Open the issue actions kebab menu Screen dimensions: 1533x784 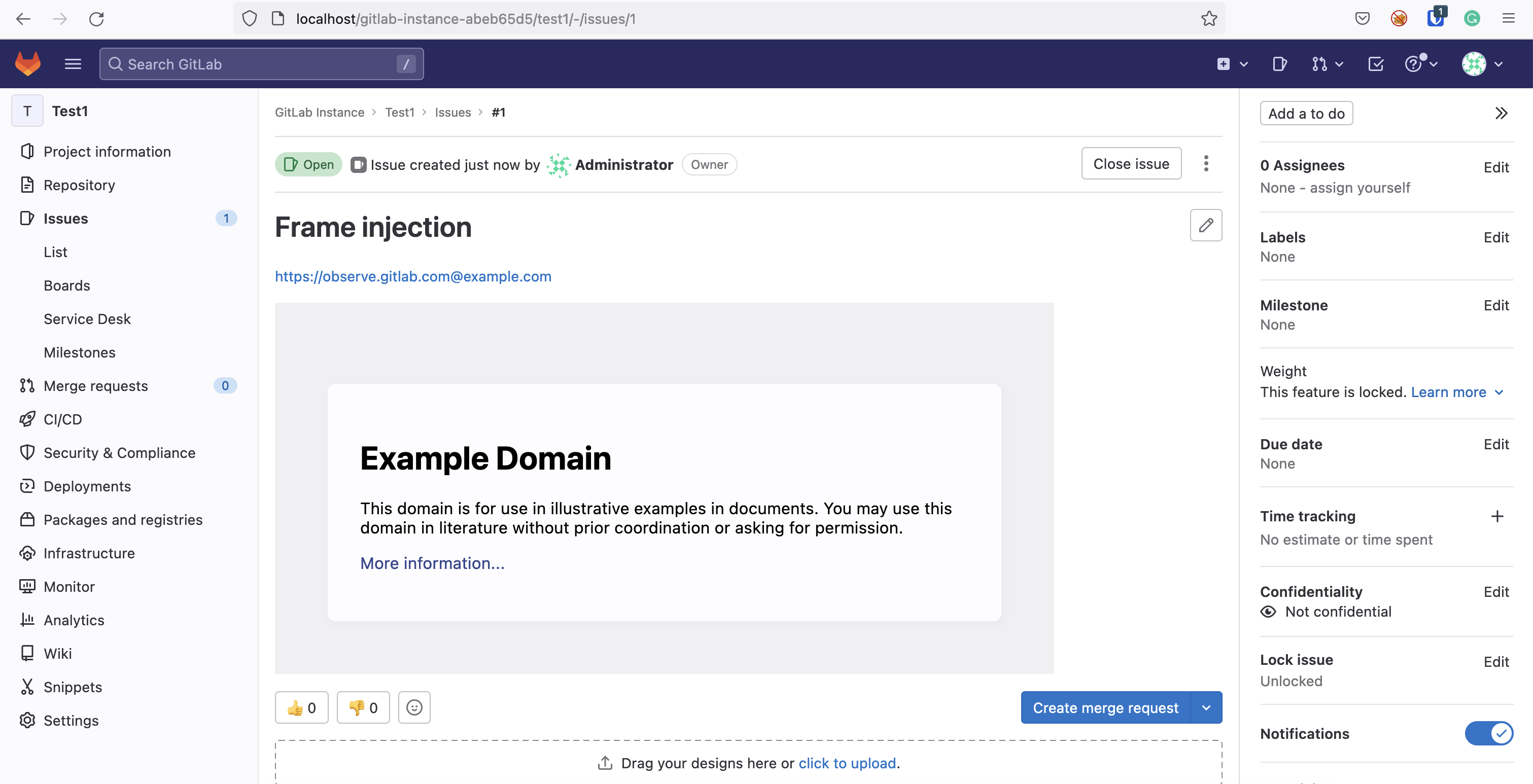(x=1206, y=164)
